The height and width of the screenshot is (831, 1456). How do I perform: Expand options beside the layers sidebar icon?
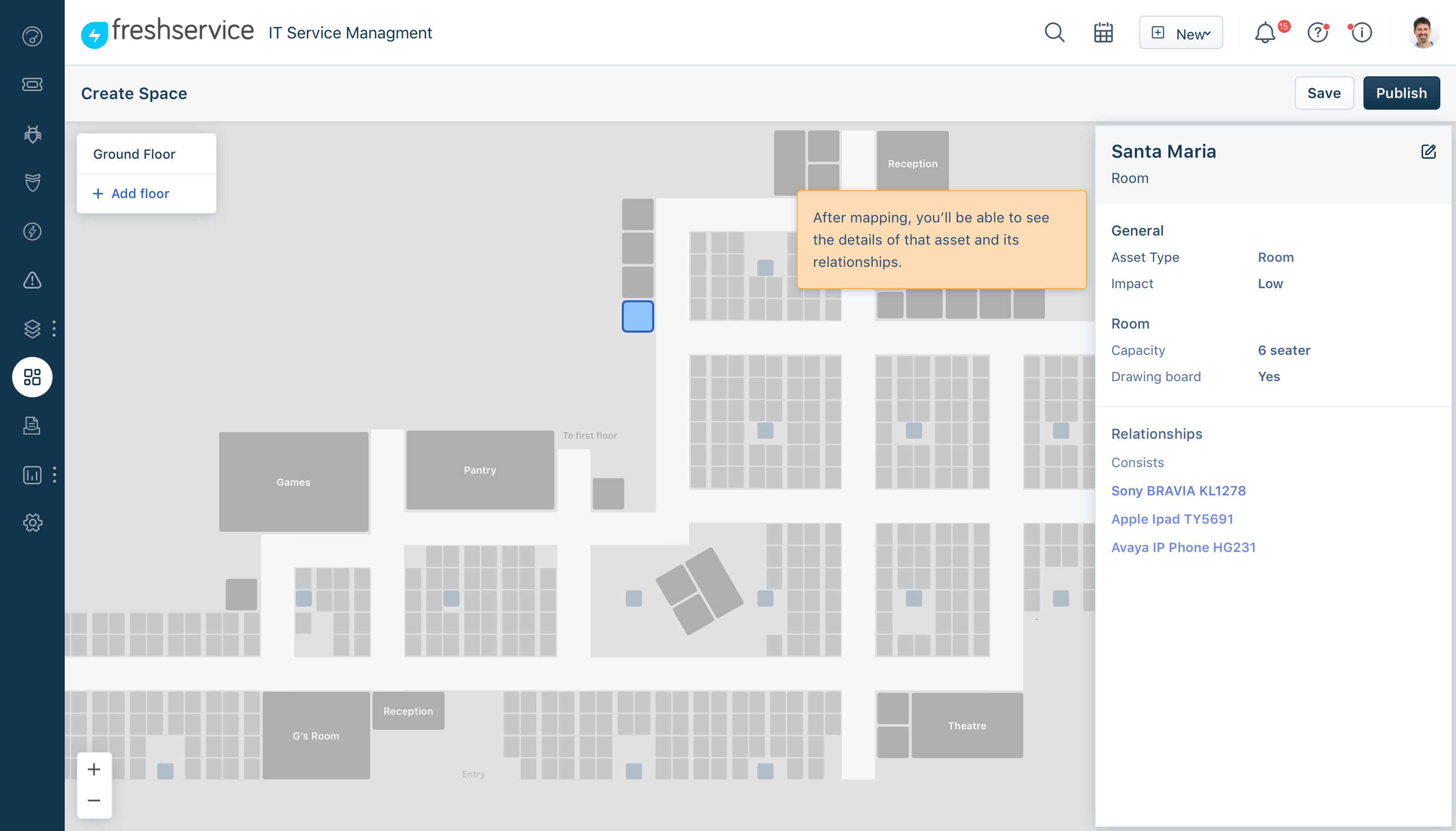[54, 329]
